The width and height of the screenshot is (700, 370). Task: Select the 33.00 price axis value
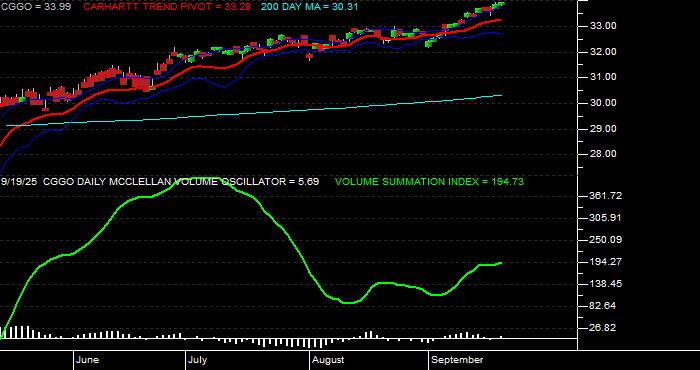pos(603,26)
